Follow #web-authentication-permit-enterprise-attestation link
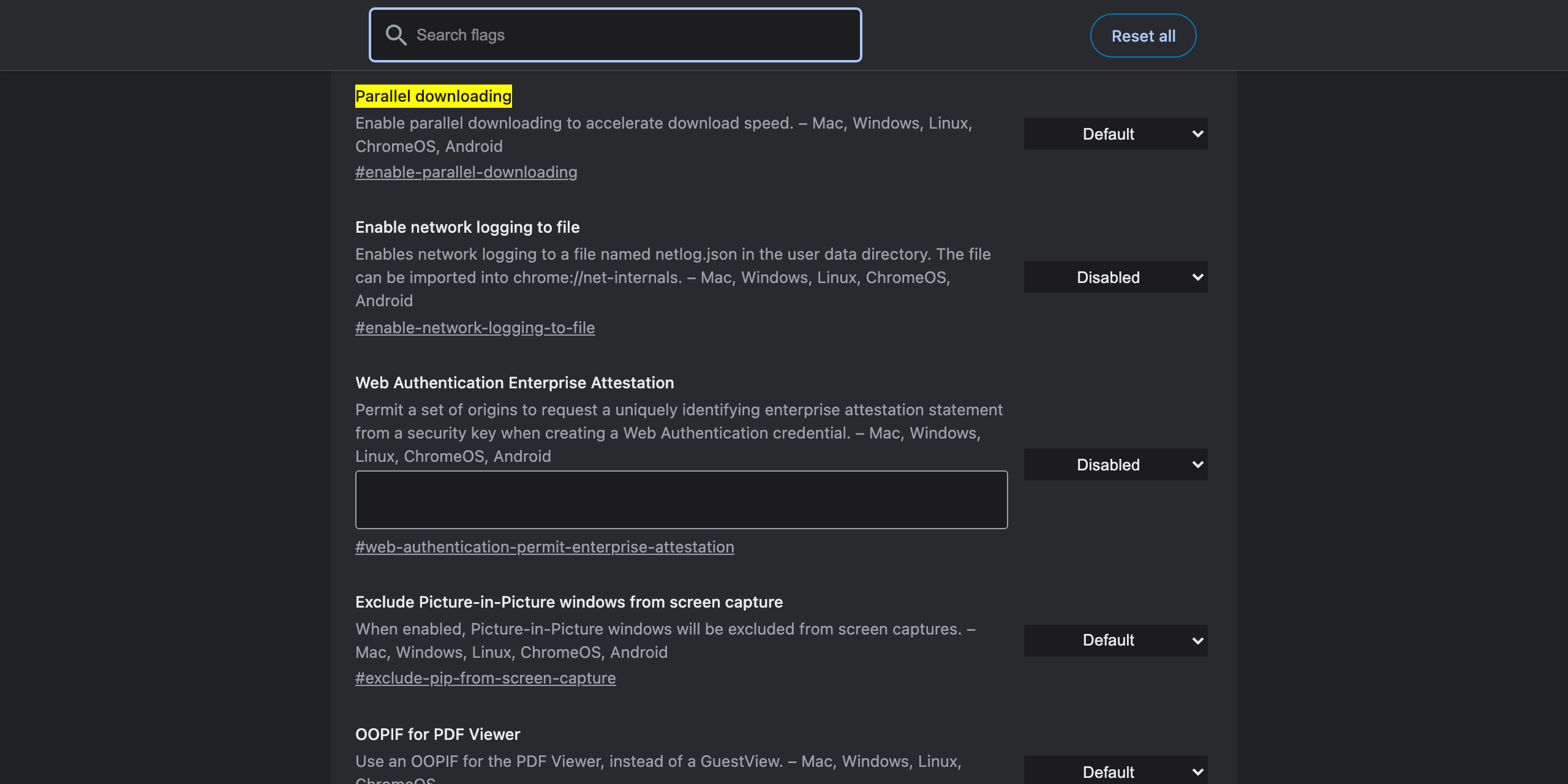Image resolution: width=1568 pixels, height=784 pixels. click(x=545, y=547)
